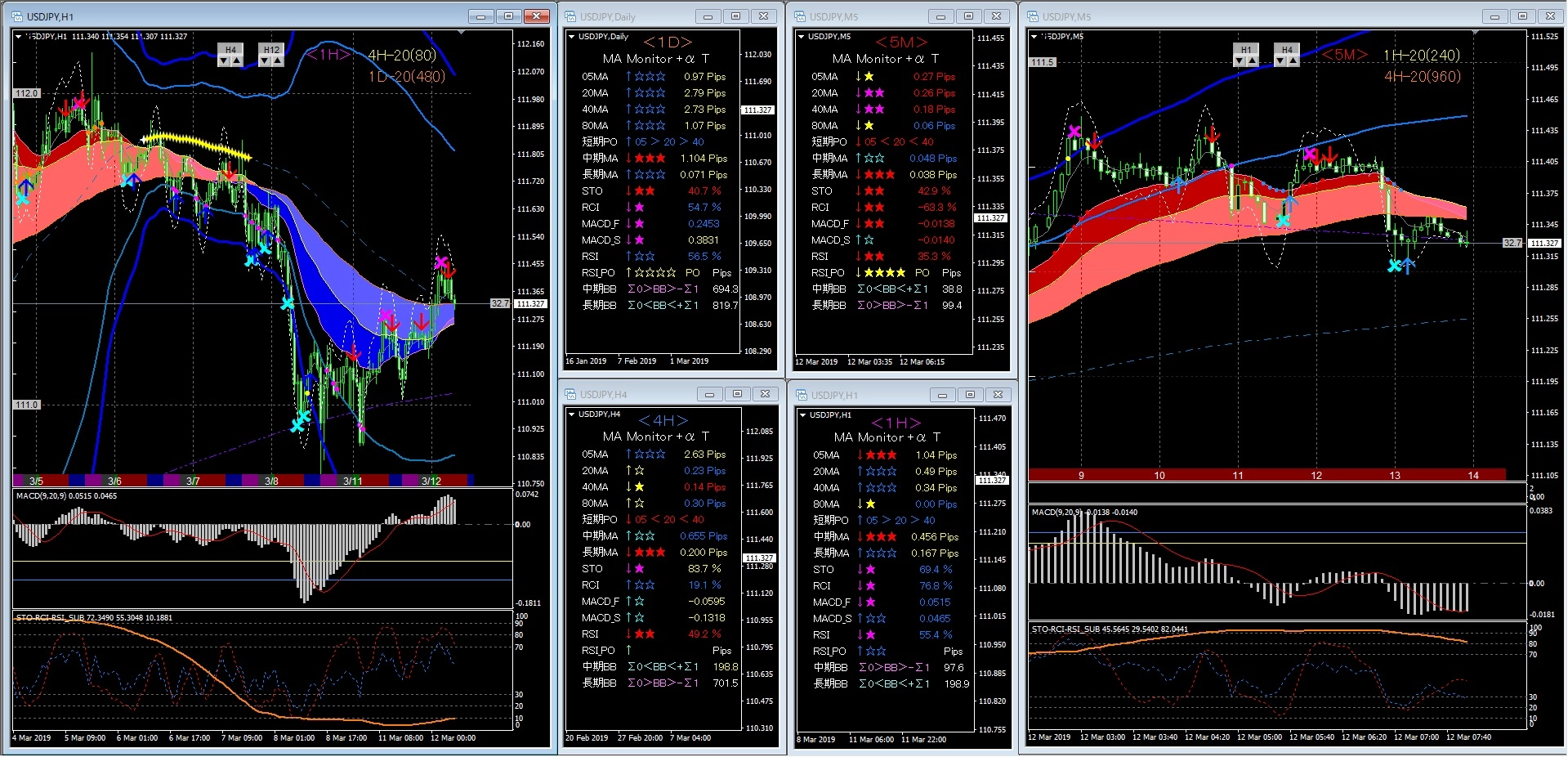Click the chart icon of the small middle USDJPY,M5 window
This screenshot has width=1568, height=757.
tap(801, 16)
